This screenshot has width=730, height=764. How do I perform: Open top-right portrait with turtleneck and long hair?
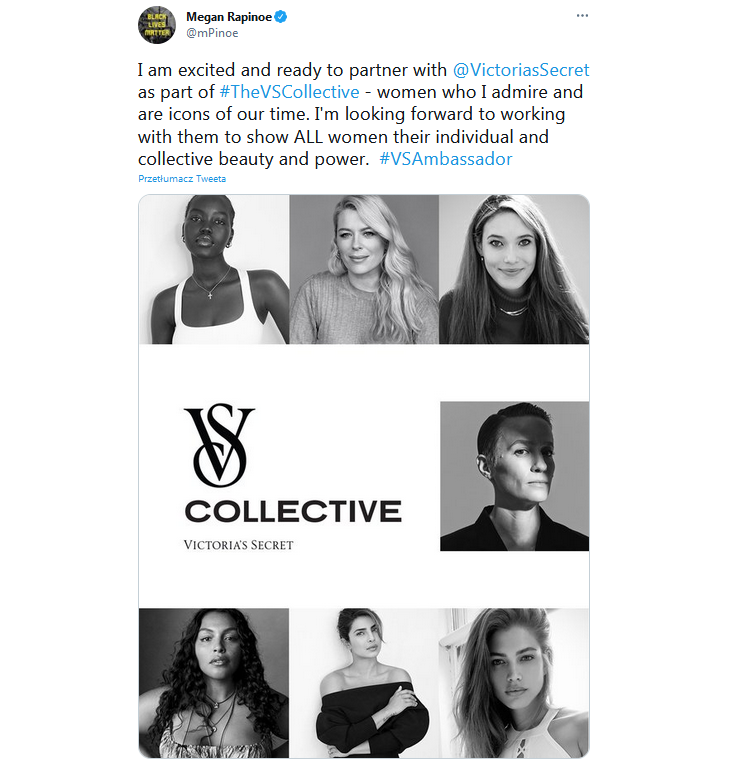[514, 269]
